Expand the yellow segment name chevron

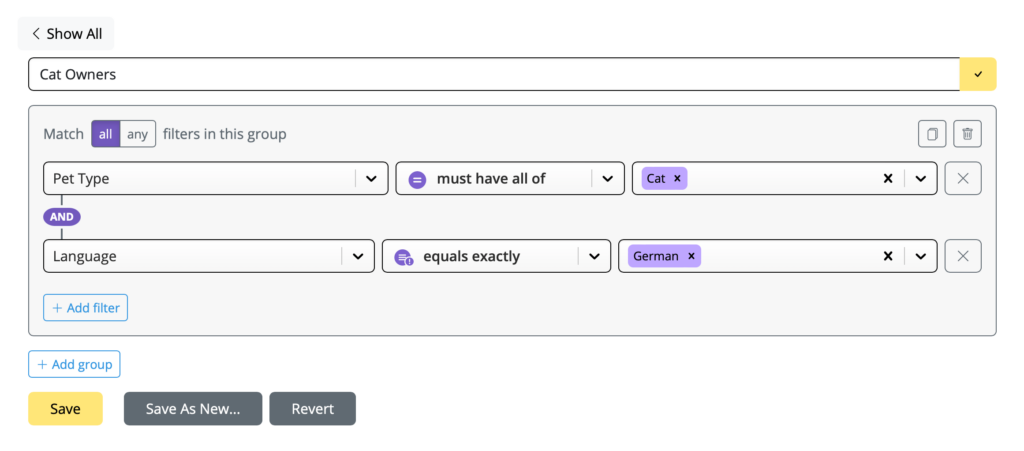978,74
